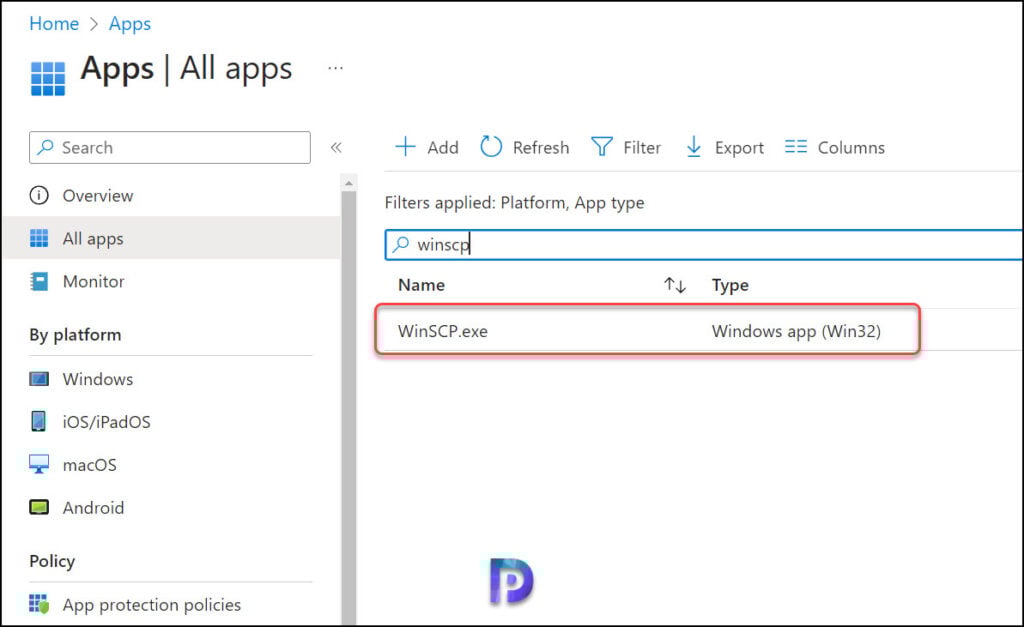Click the download arrow Export icon
This screenshot has height=627, width=1024.
[694, 147]
